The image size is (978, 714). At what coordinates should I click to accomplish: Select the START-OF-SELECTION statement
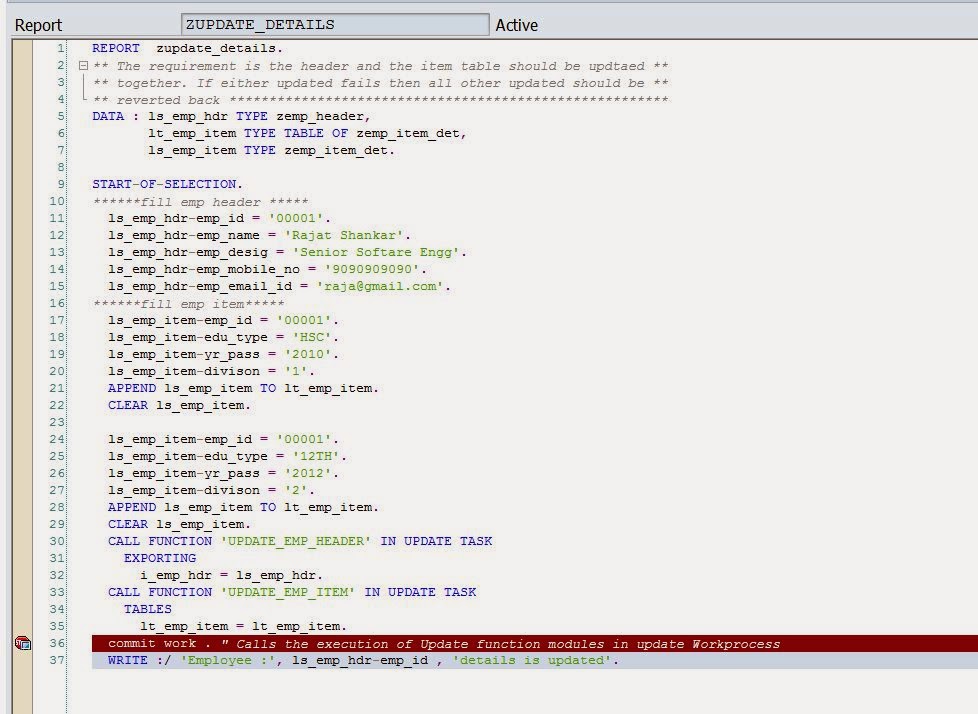[165, 184]
